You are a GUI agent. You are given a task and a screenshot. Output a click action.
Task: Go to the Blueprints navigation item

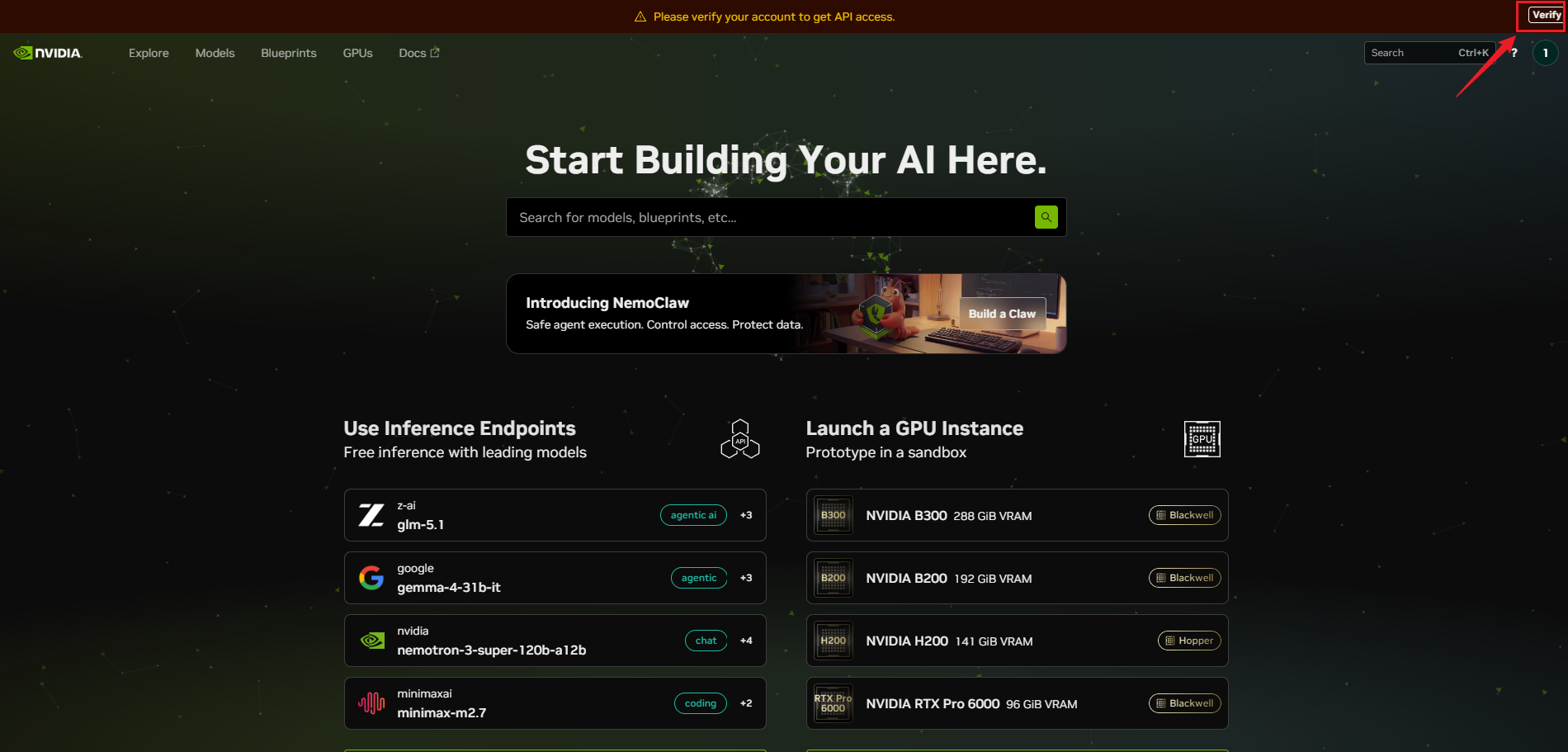pos(288,53)
